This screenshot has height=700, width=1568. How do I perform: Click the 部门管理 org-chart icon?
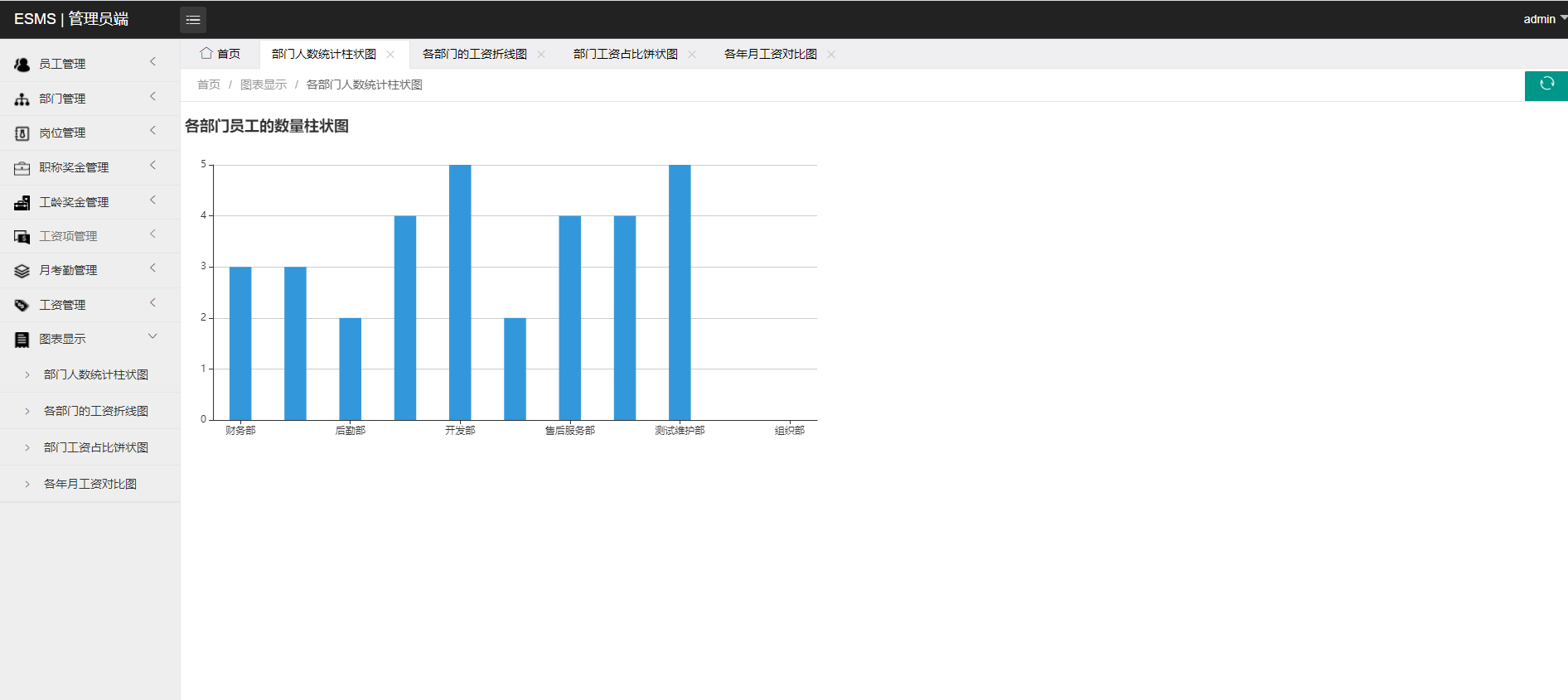(x=22, y=99)
